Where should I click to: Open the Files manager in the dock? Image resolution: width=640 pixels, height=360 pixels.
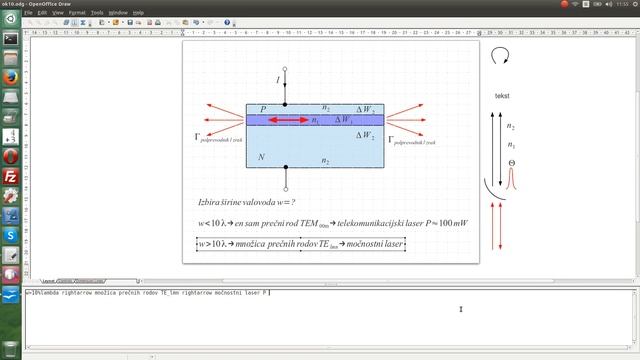pos(11,58)
